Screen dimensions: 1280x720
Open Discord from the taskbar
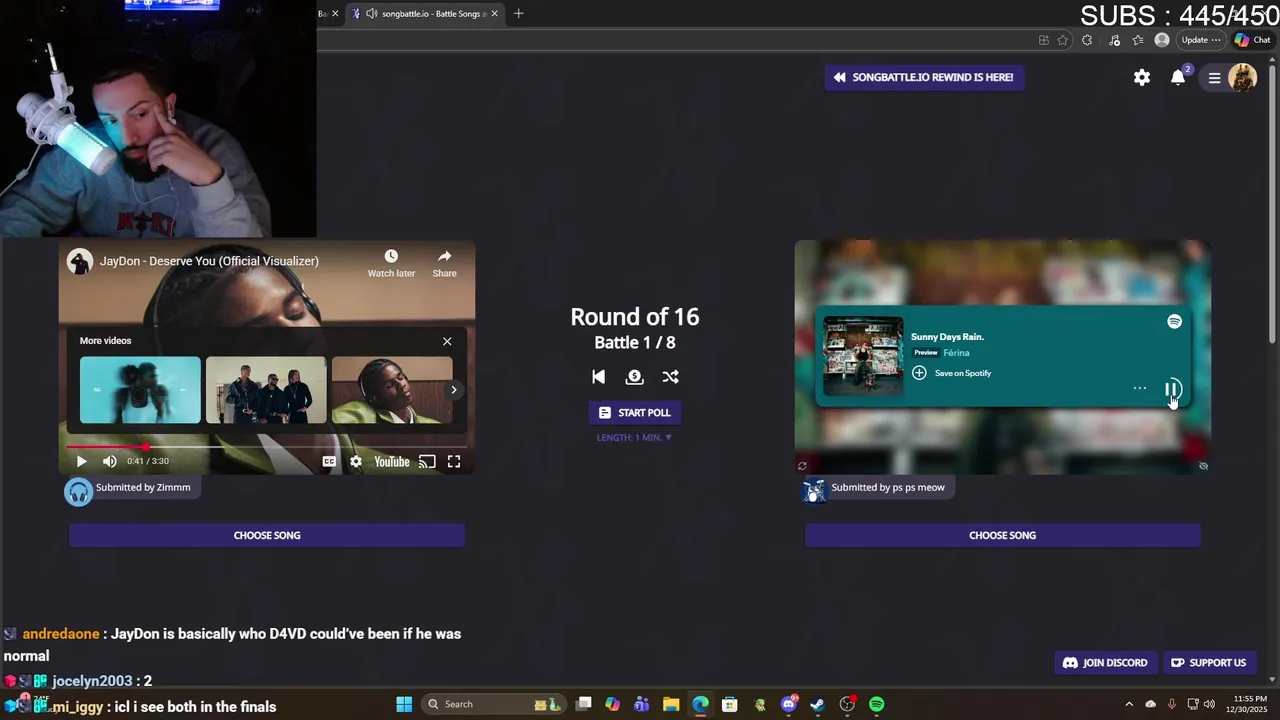[x=789, y=704]
